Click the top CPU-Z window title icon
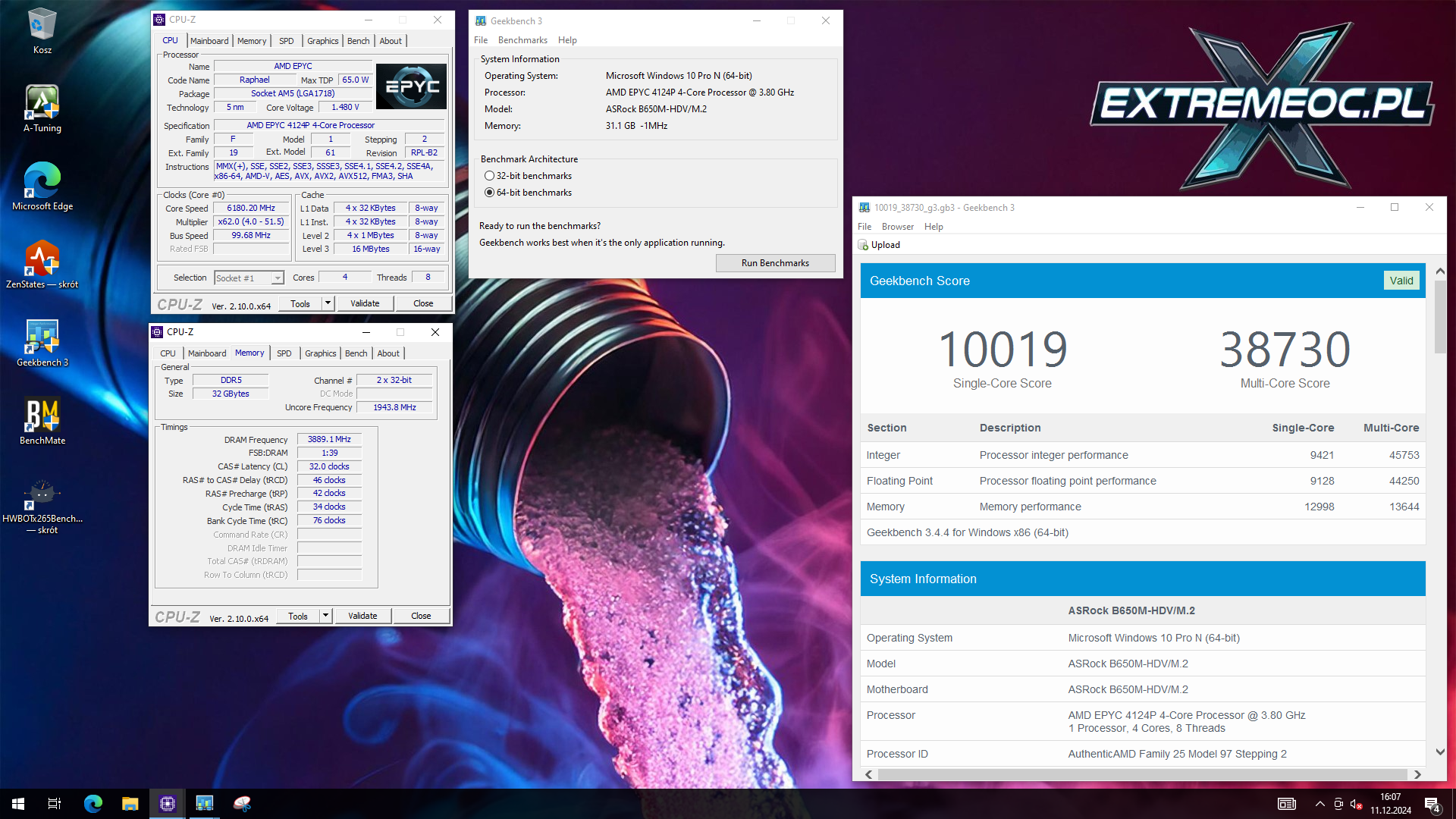 pyautogui.click(x=159, y=20)
